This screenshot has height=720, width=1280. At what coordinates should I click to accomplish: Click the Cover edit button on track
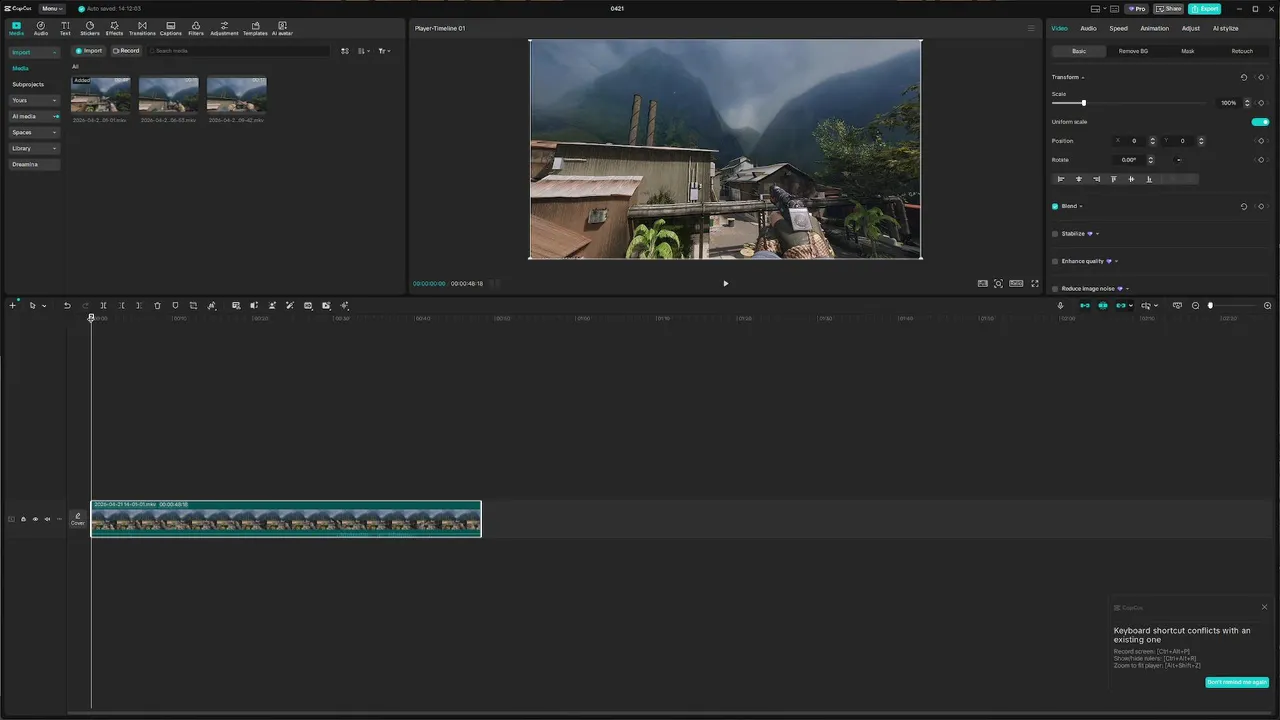click(78, 519)
